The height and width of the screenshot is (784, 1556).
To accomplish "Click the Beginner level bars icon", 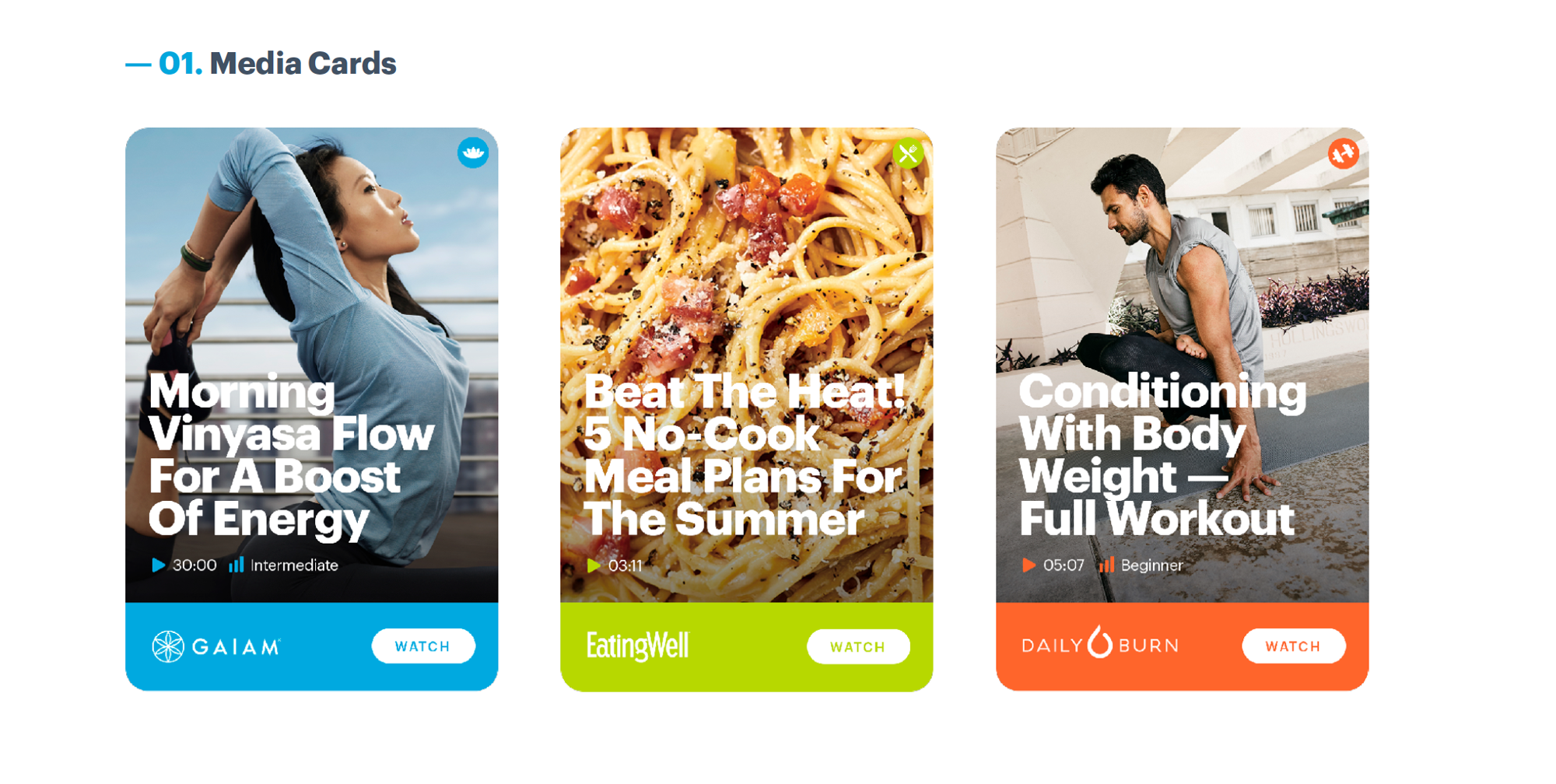I will pyautogui.click(x=1106, y=565).
